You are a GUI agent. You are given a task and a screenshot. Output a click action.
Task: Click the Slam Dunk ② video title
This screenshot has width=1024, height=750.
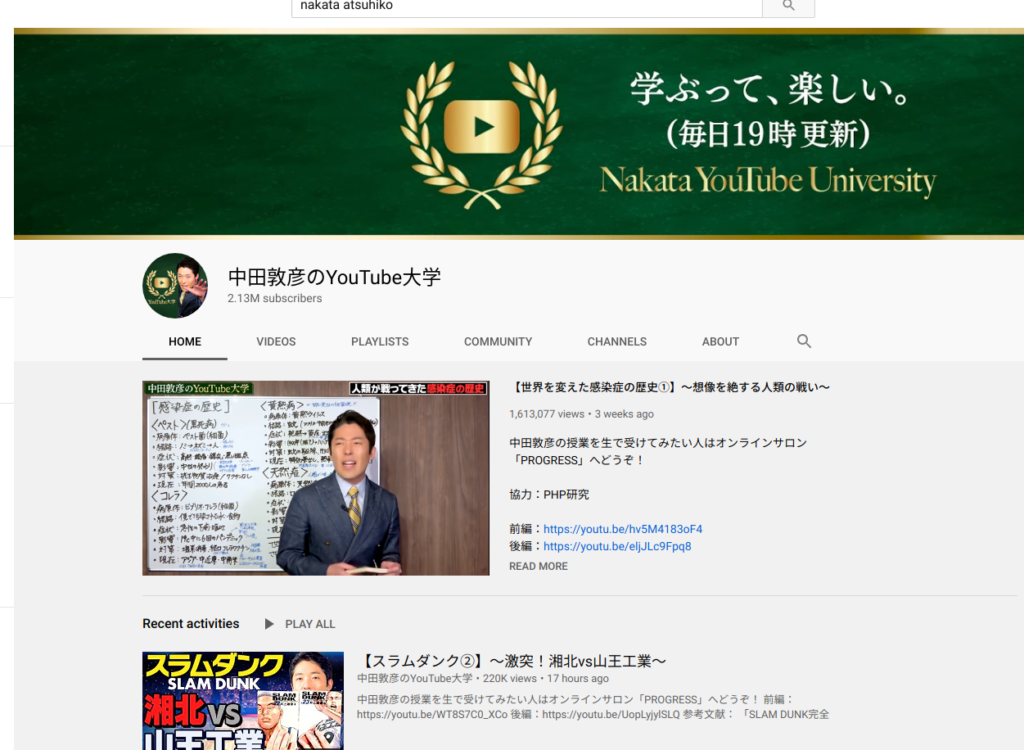click(x=511, y=661)
